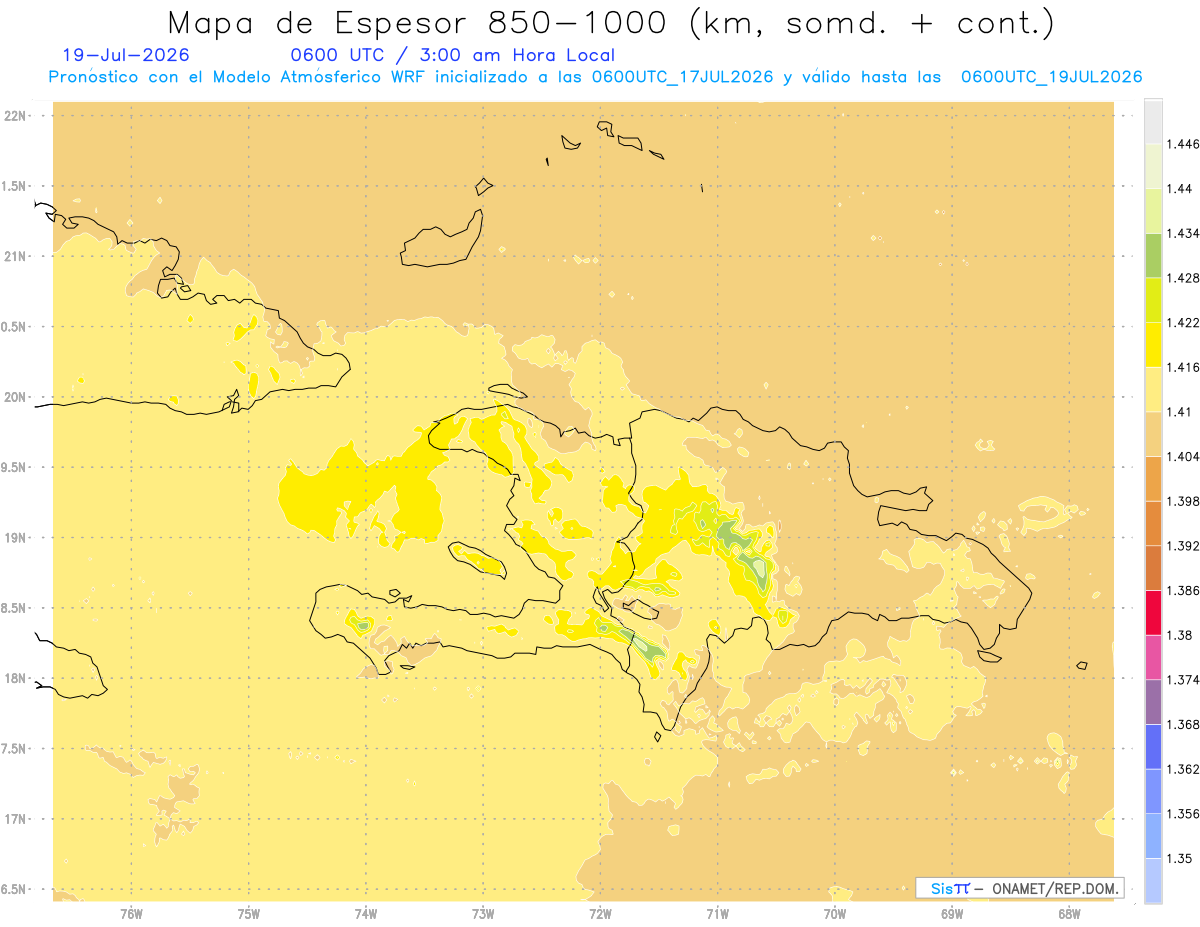Screen dimensions: 1200x927
Task: Click the pink legend color segment
Action: click(1153, 657)
